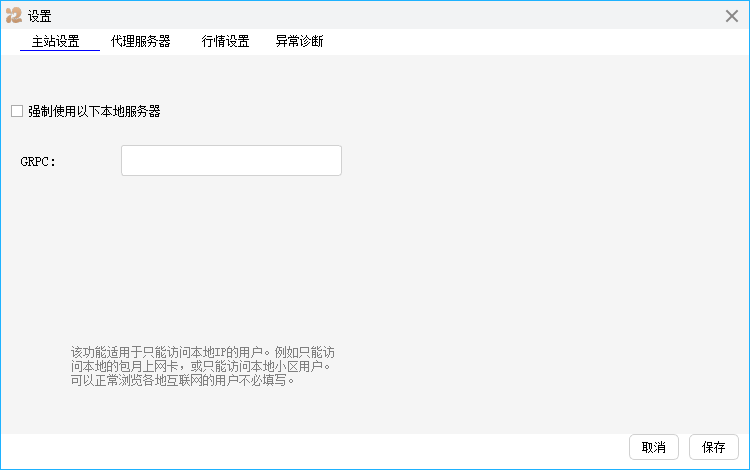The image size is (750, 470).
Task: Click the GRPC: label text
Action: coord(38,162)
